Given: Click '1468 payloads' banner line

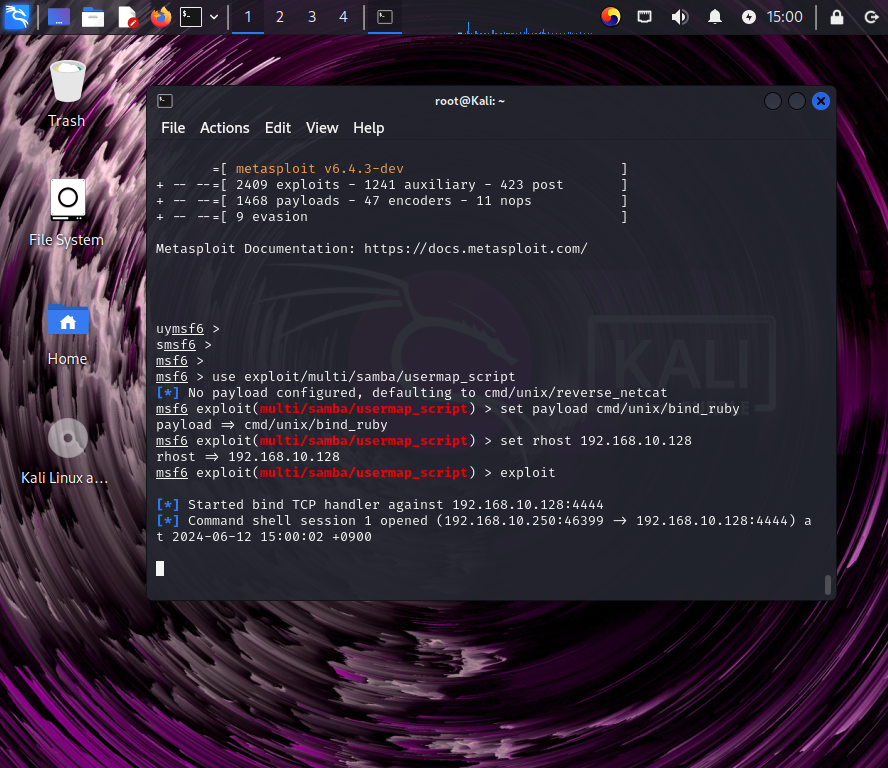Looking at the screenshot, I should point(392,200).
